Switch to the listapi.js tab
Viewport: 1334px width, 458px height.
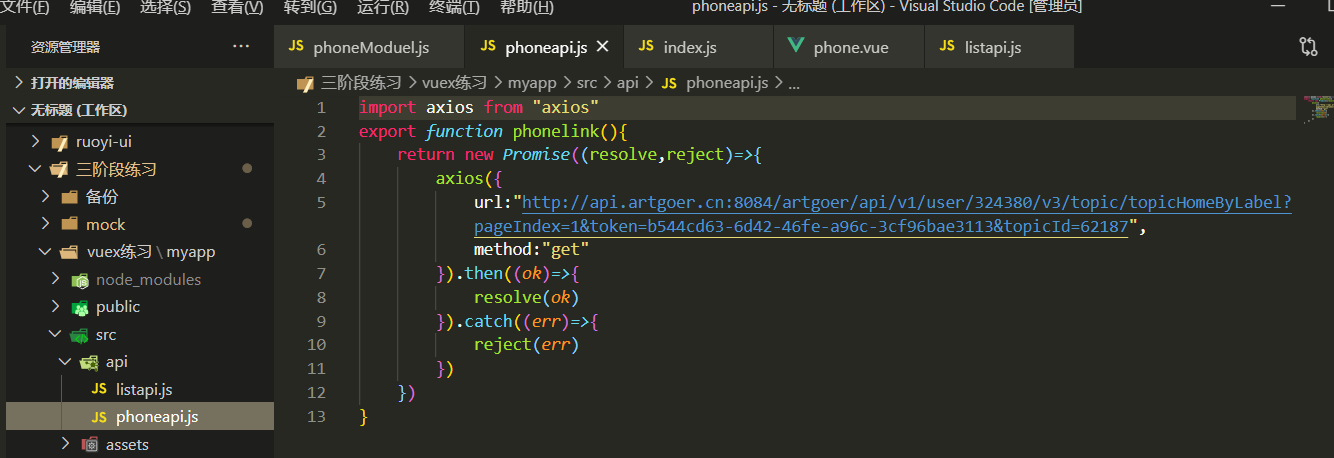(999, 47)
